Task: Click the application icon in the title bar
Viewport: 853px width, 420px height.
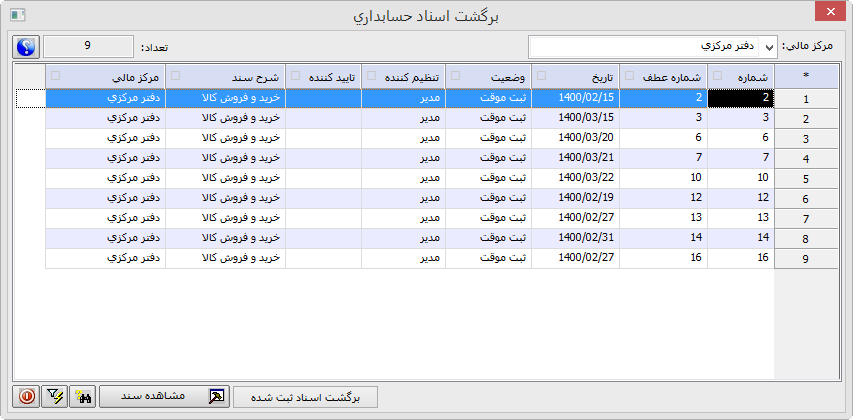Action: pyautogui.click(x=18, y=15)
